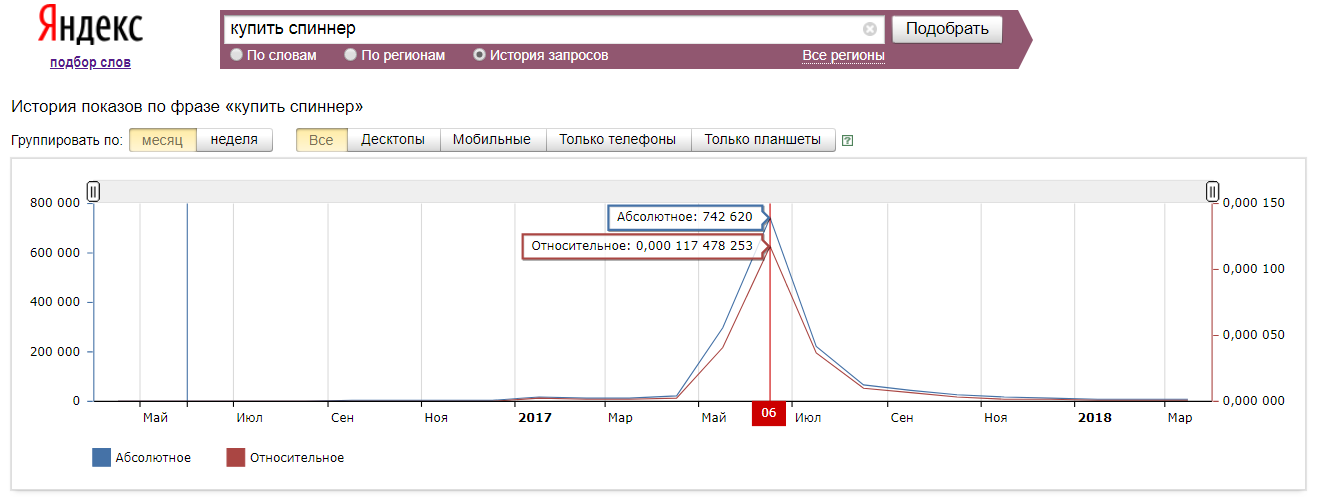
Task: Open the Все регионы region selector
Action: click(843, 55)
